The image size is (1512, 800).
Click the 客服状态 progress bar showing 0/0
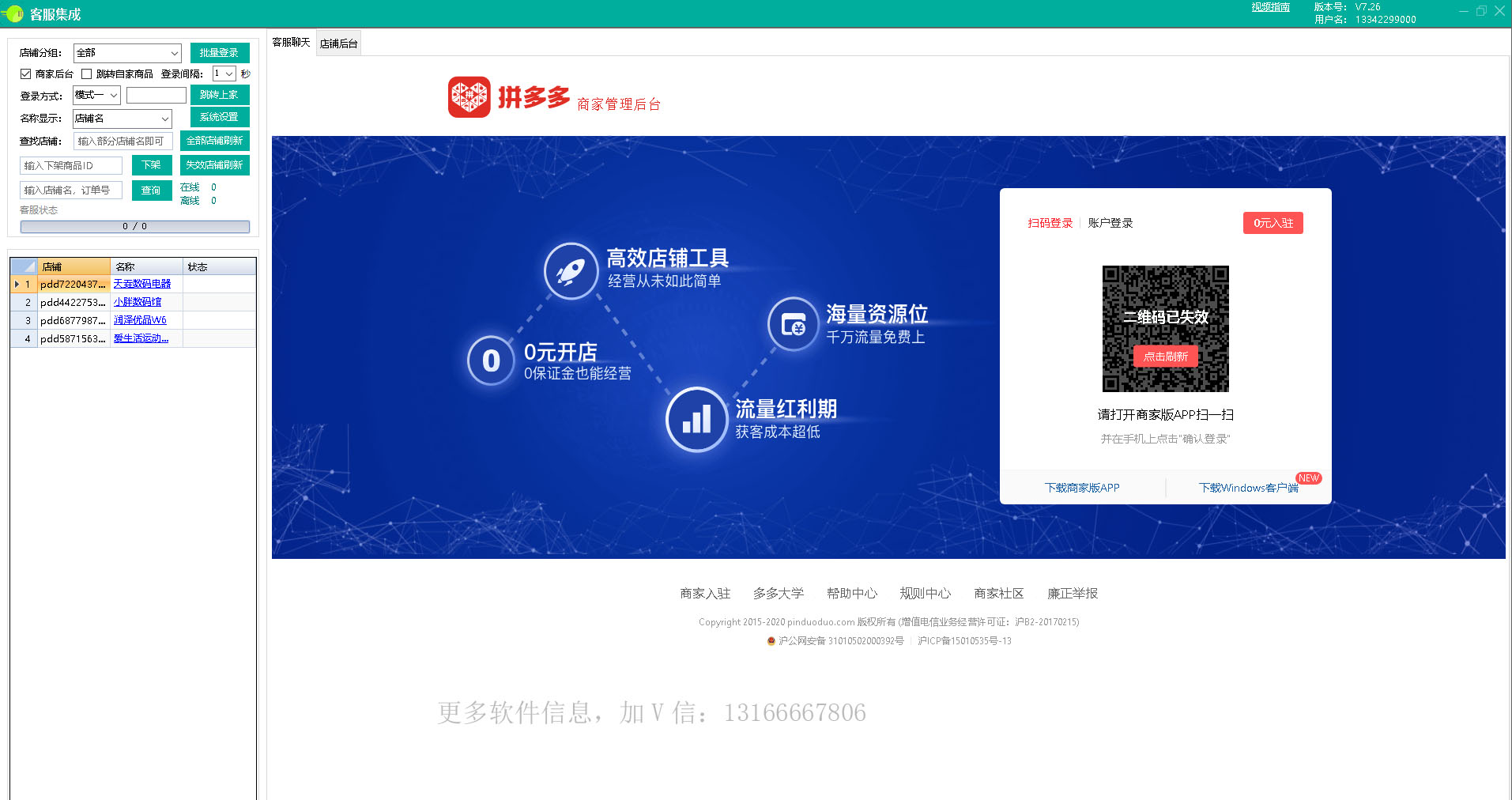(x=134, y=226)
